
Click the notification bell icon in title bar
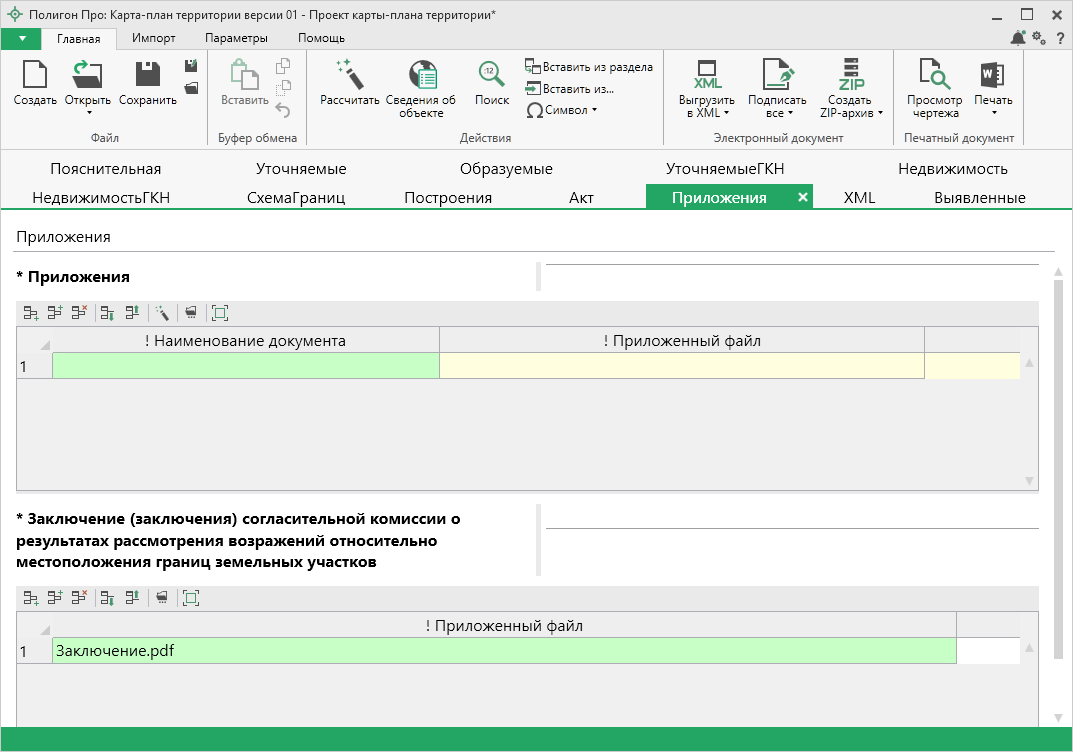tap(1018, 38)
